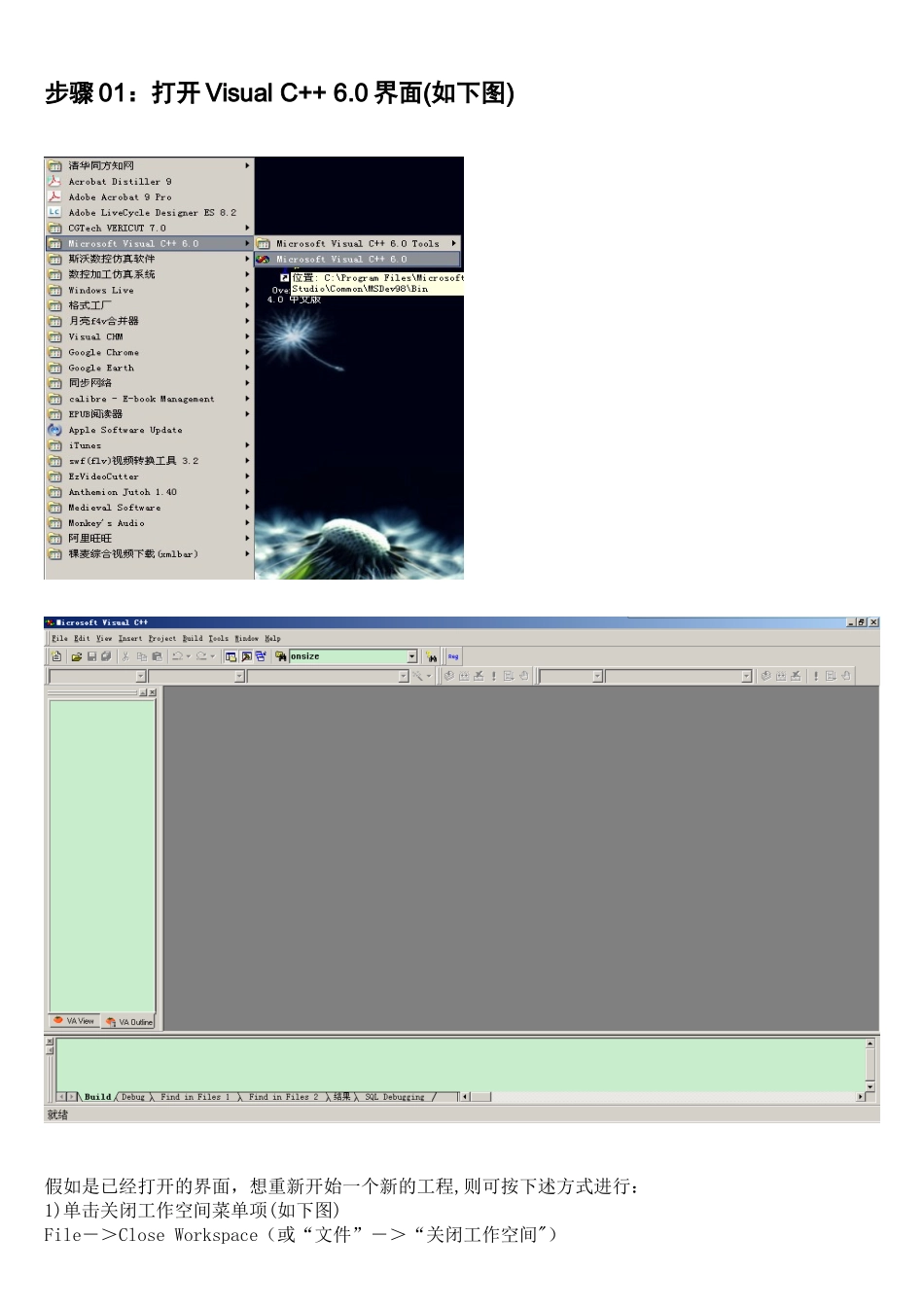Click the Execute Program exclamation icon

(493, 675)
